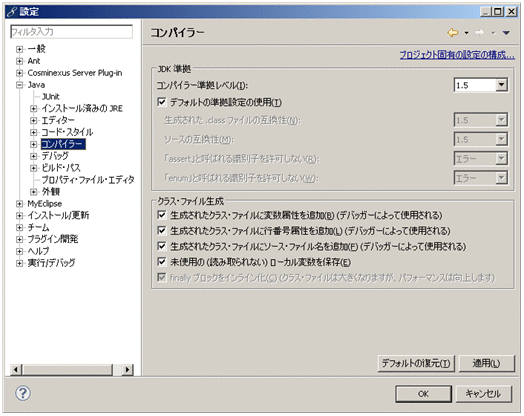This screenshot has width=524, height=416.
Task: Toggle デフォルトの準拠設定の使用 checkbox
Action: coord(162,102)
